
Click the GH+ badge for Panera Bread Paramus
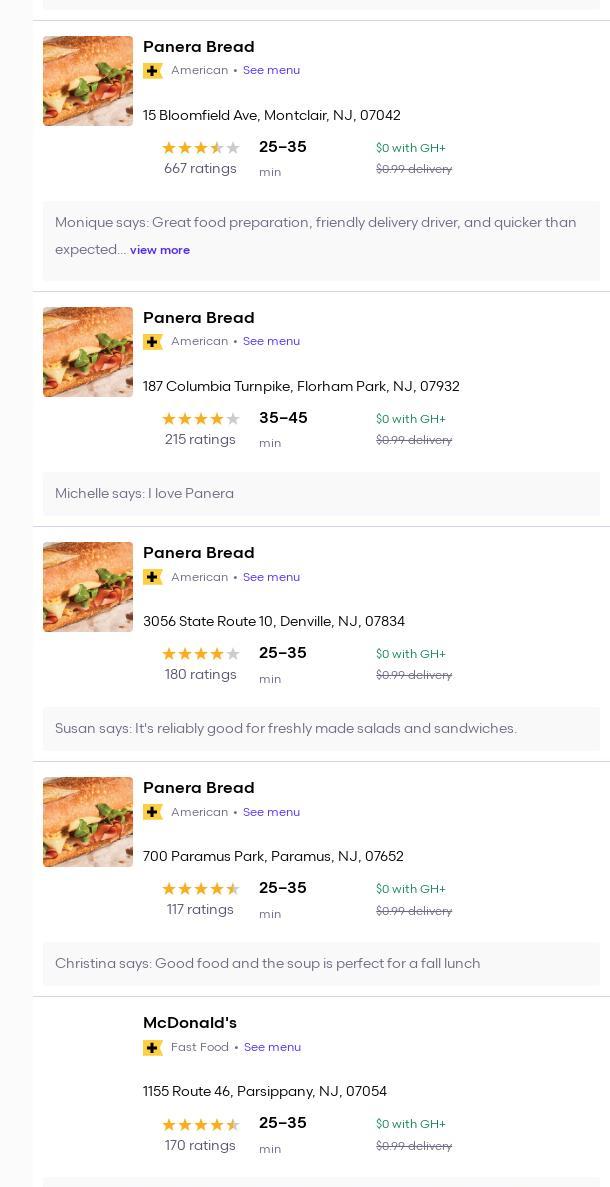(x=153, y=812)
